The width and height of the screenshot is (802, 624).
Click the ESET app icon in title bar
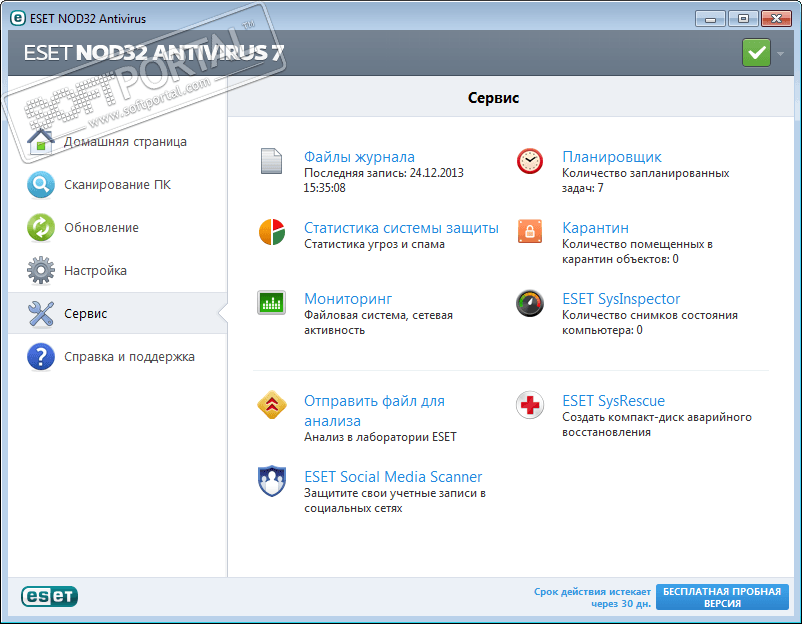click(18, 18)
